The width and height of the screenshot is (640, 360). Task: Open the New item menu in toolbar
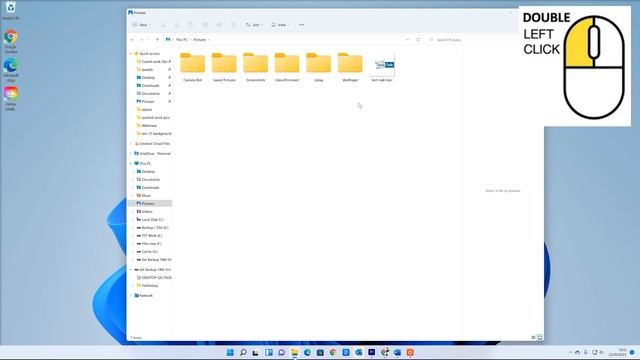[x=141, y=25]
